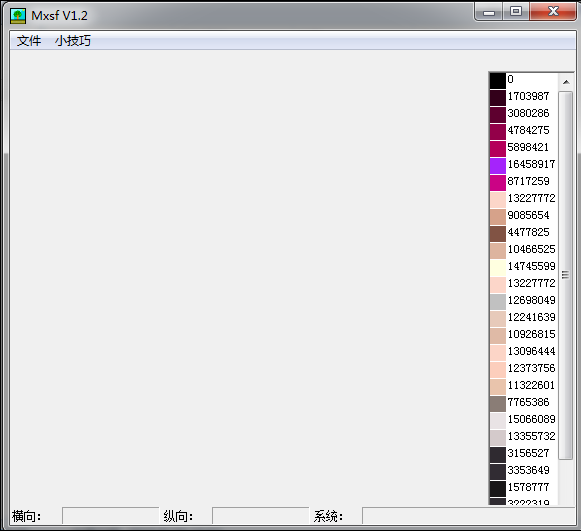Click the color list scroll-up arrow
581x531 pixels.
coord(566,82)
